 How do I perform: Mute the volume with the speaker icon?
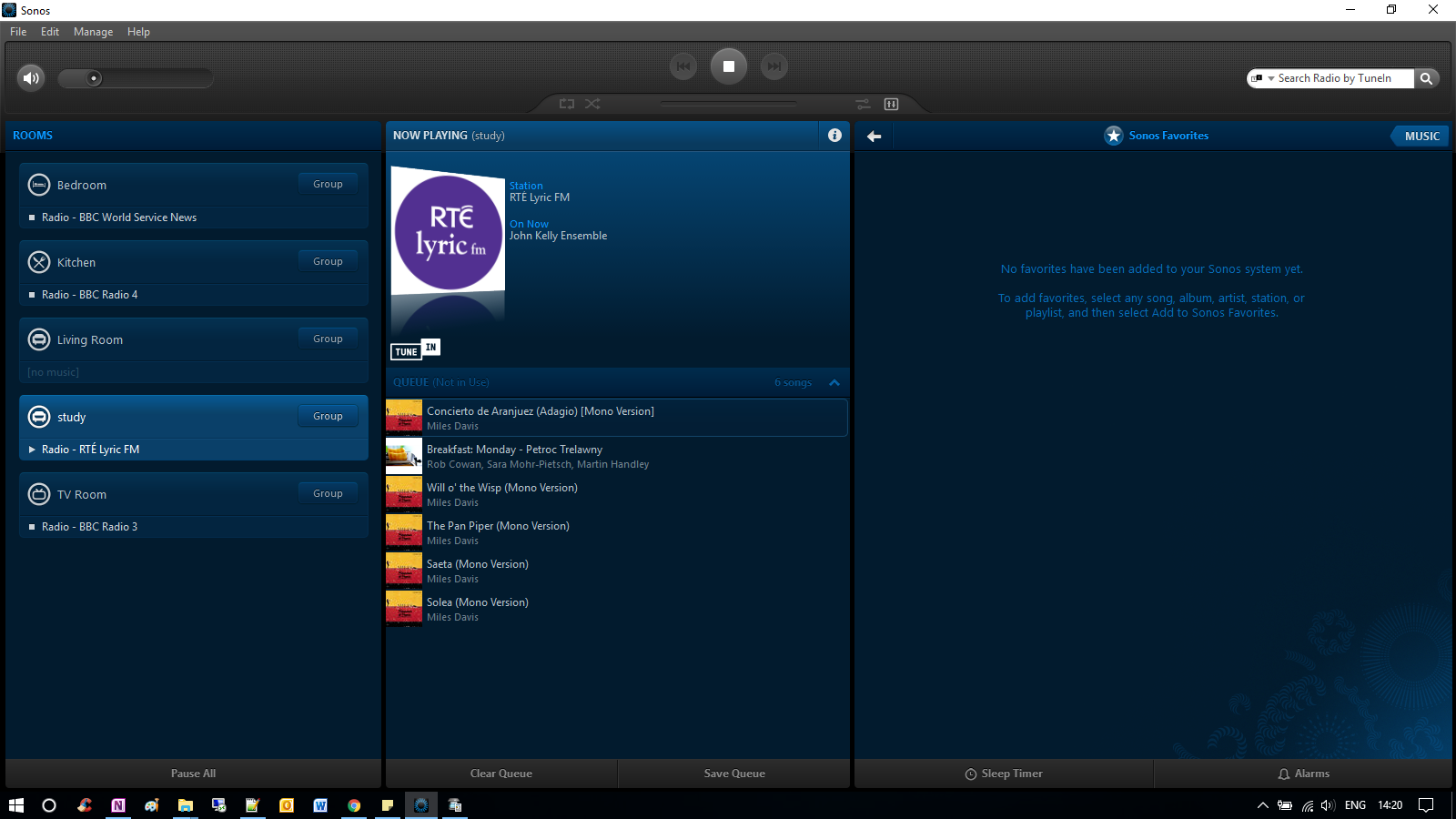pyautogui.click(x=31, y=77)
